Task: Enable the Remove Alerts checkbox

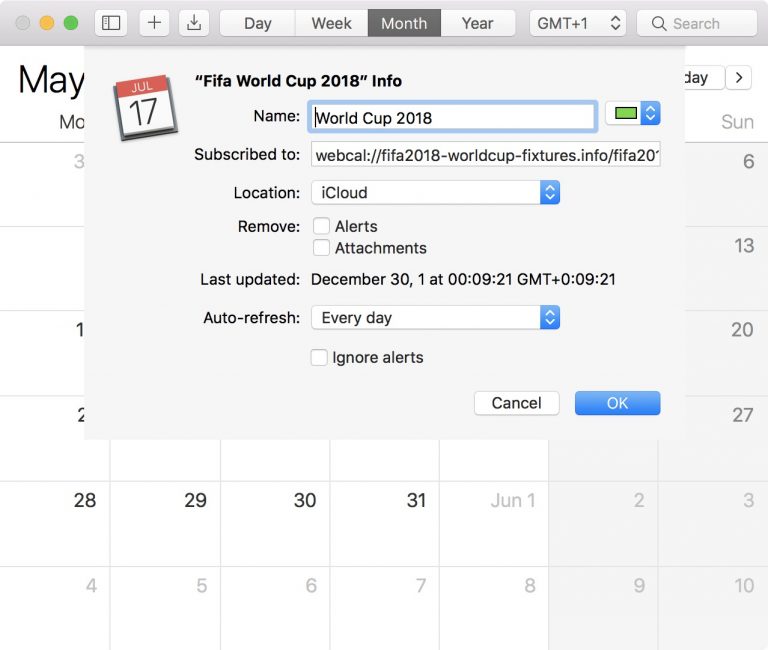Action: pos(321,227)
